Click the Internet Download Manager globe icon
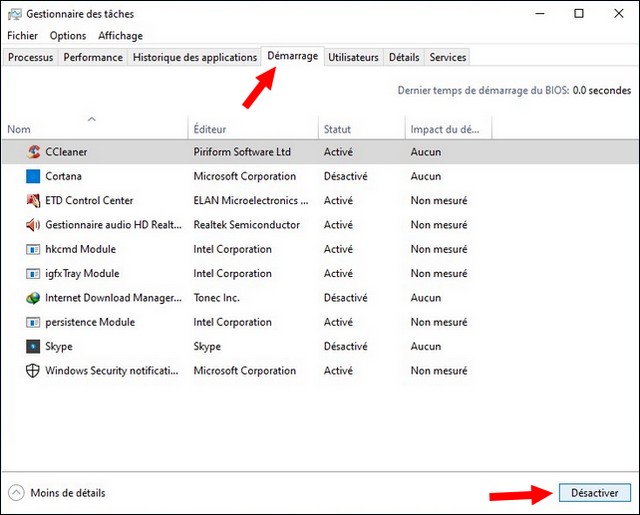Image resolution: width=640 pixels, height=515 pixels. click(33, 298)
